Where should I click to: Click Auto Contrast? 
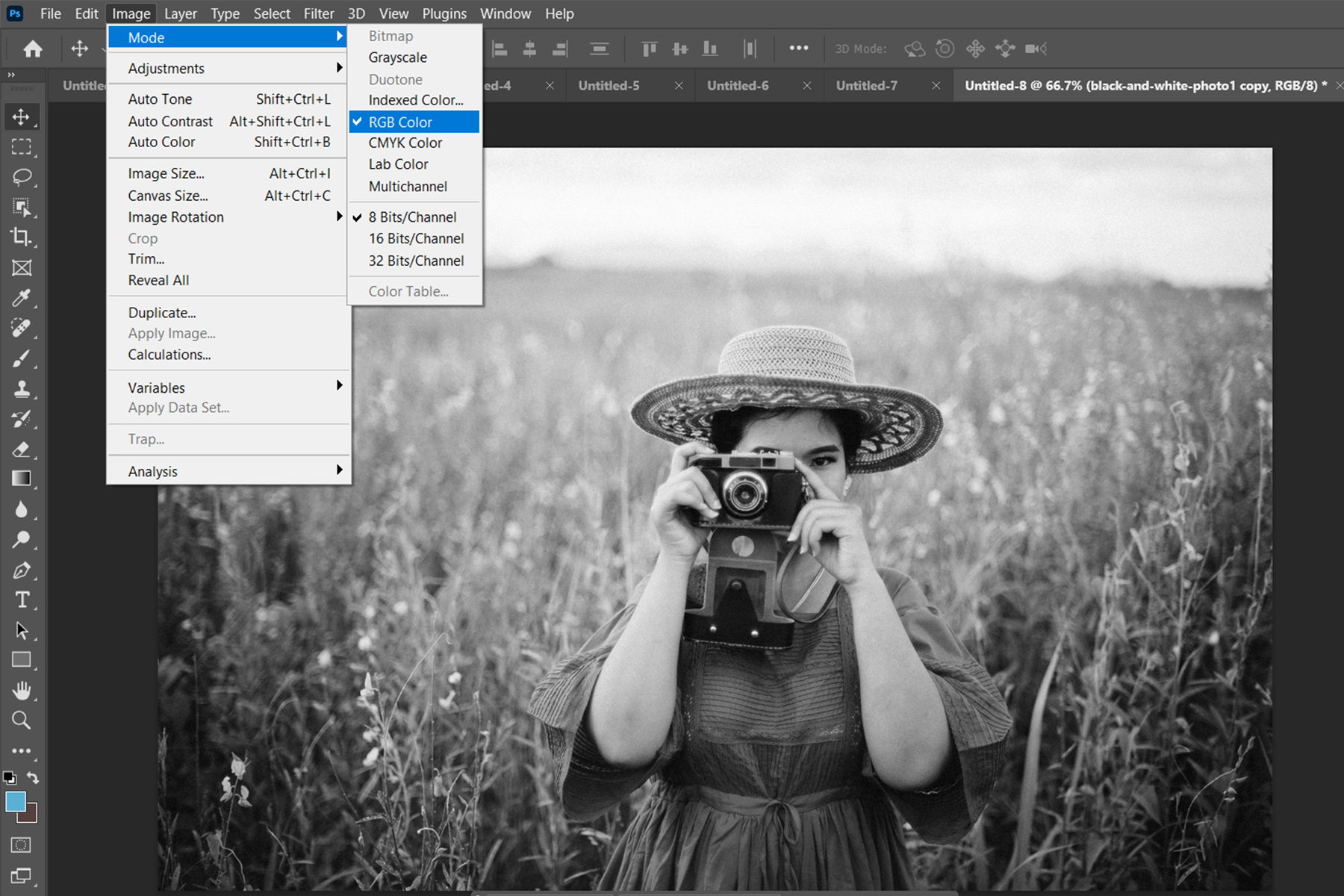coord(228,121)
